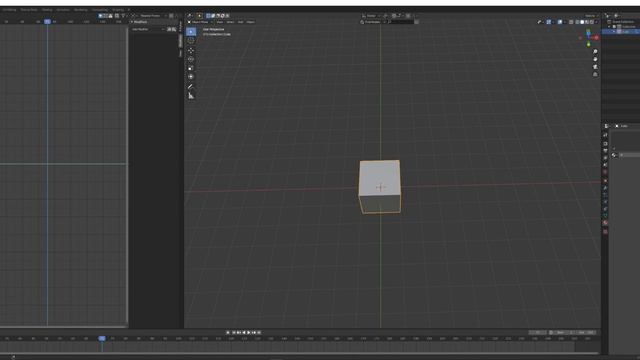
Task: Switch to wireframe viewport shading
Action: [577, 22]
